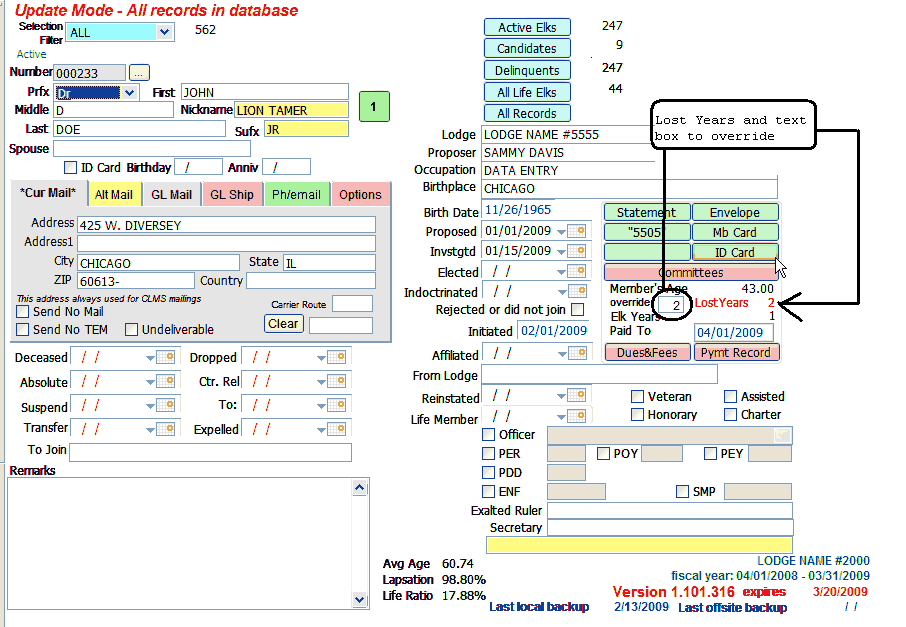Click the ellipsis button next to Number field
This screenshot has width=906, height=627.
(139, 73)
